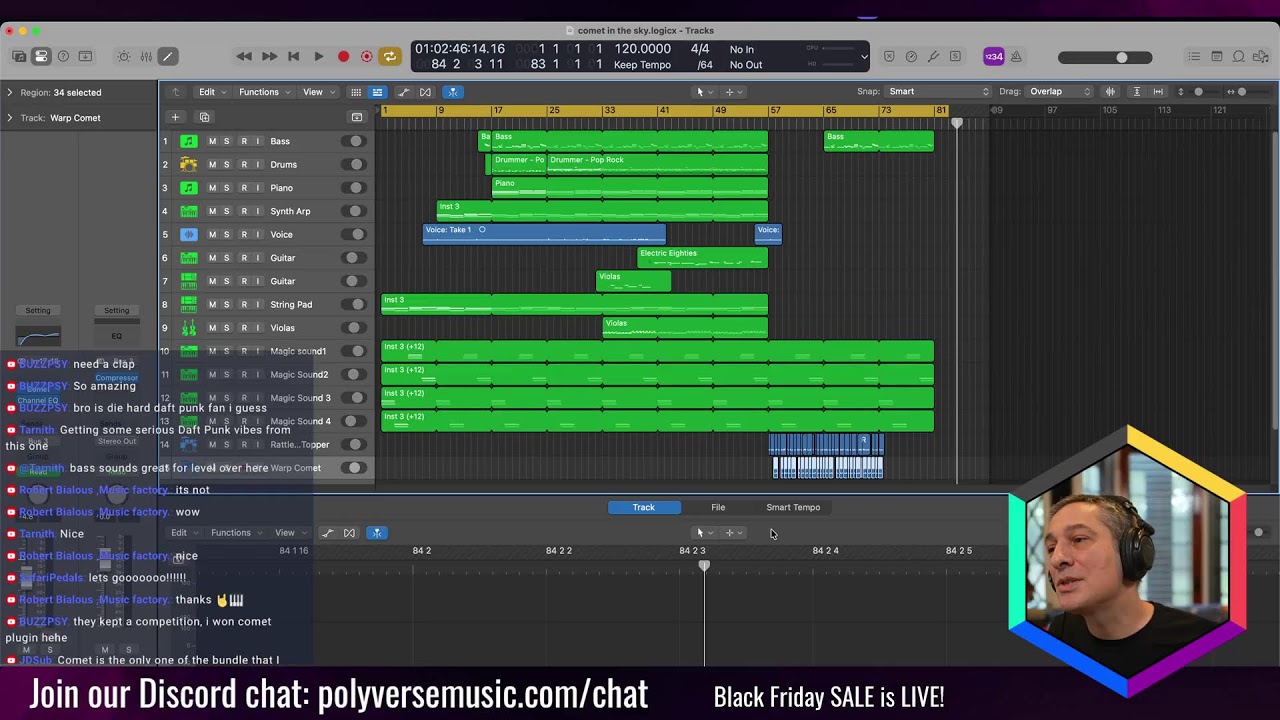This screenshot has height=720, width=1280.
Task: Switch editor to Smart Tempo tab
Action: click(x=793, y=507)
